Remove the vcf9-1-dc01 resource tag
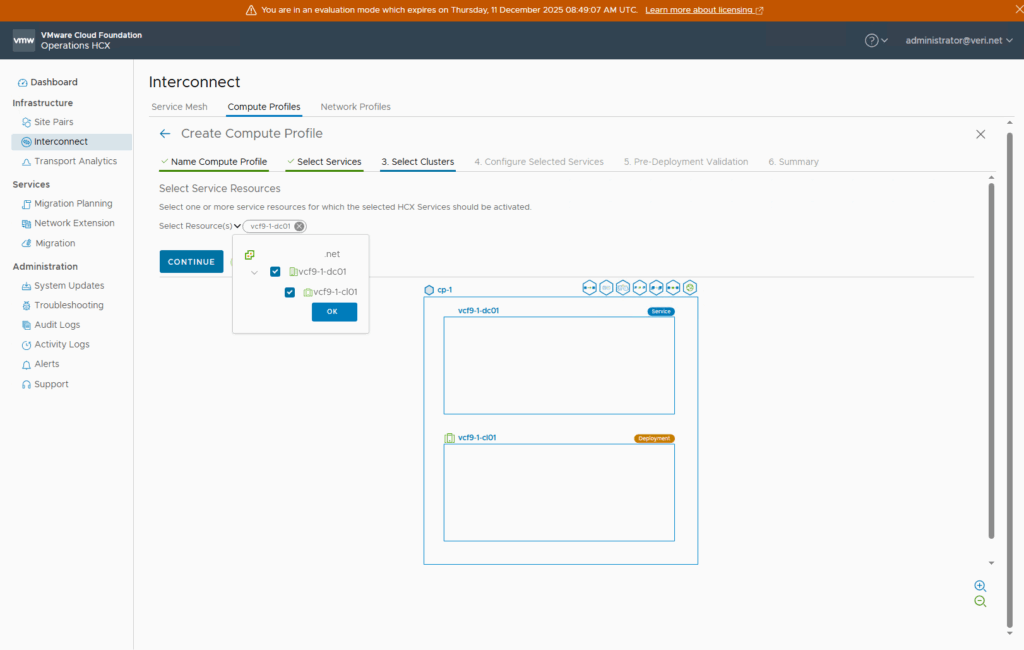The width and height of the screenshot is (1024, 650). coord(299,226)
